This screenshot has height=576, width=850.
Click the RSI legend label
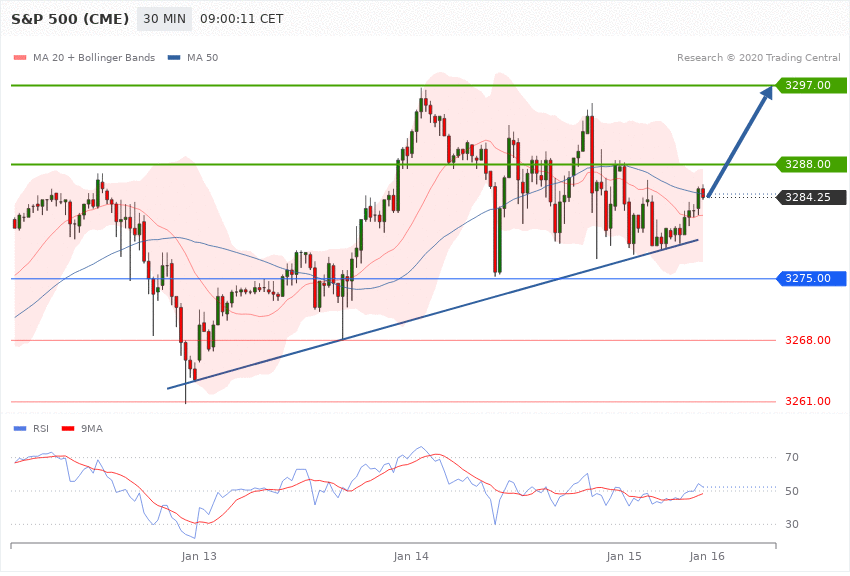(x=41, y=429)
